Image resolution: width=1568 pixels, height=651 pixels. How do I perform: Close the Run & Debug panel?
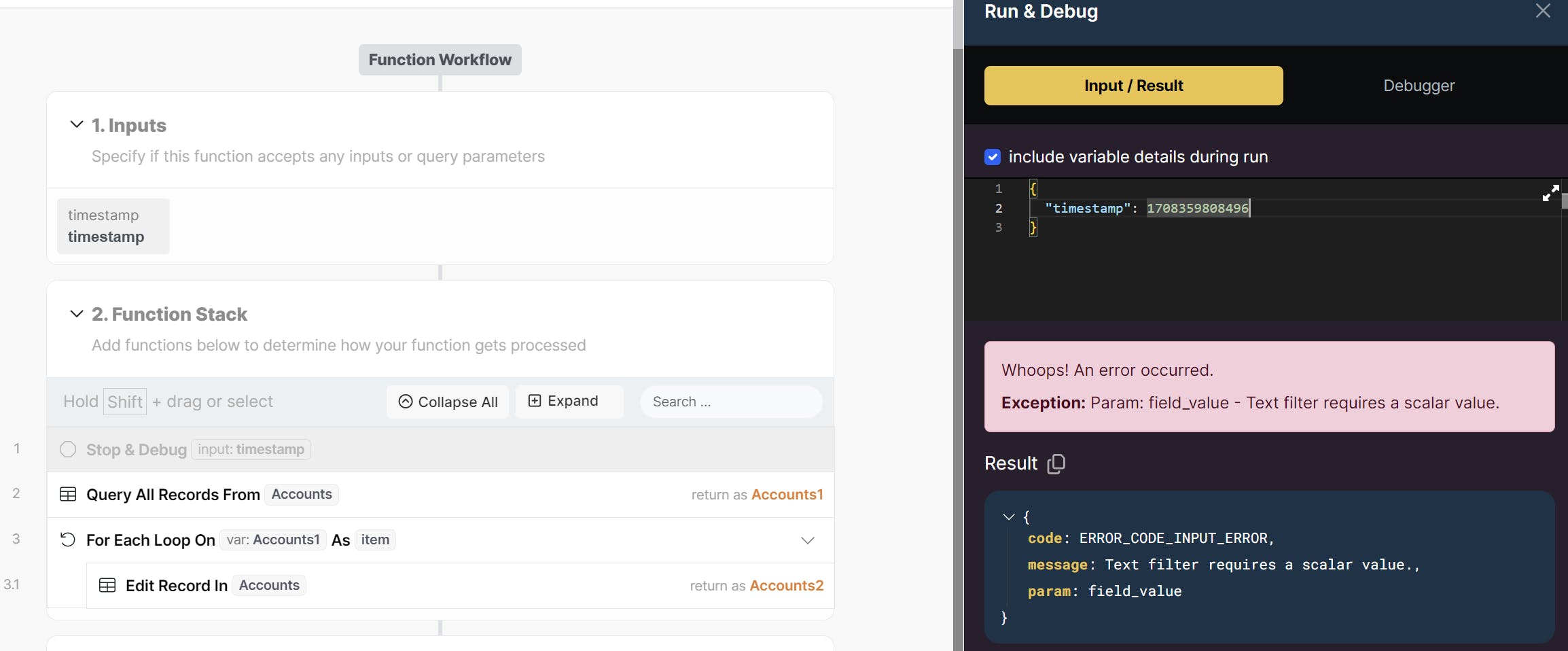pos(1543,11)
